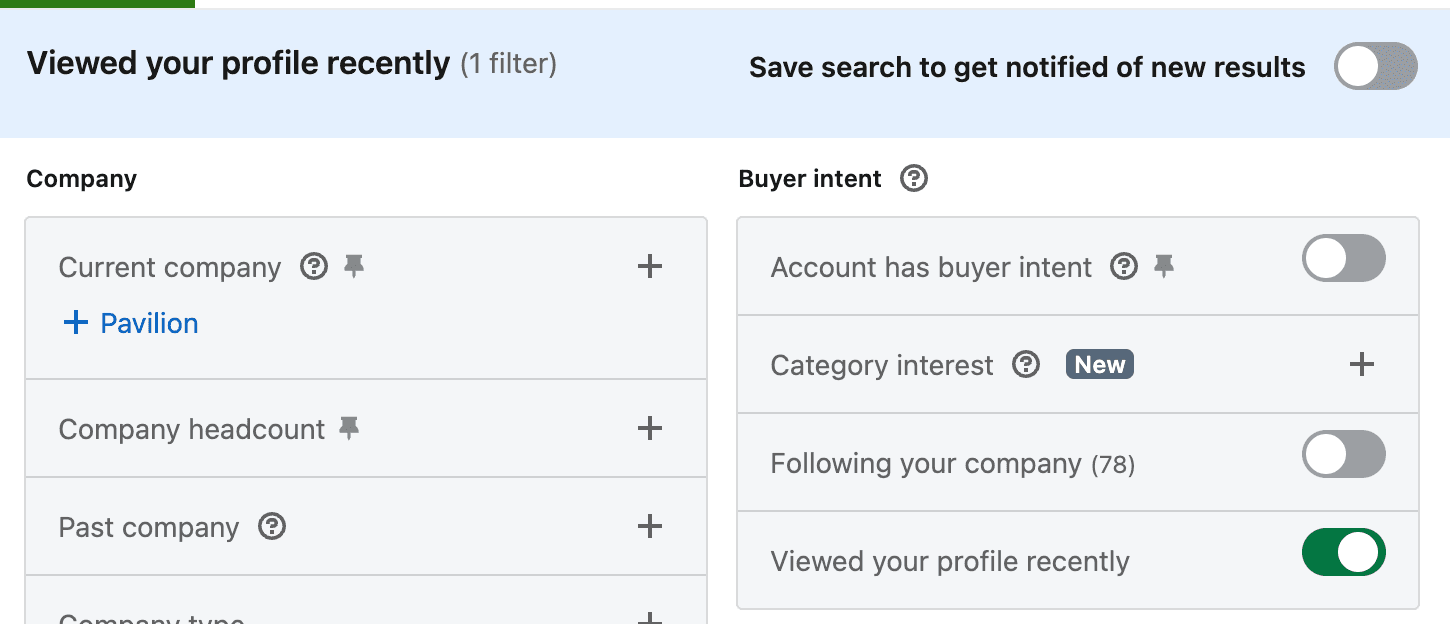Expand Current company filter with plus
This screenshot has width=1450, height=624.
point(650,266)
